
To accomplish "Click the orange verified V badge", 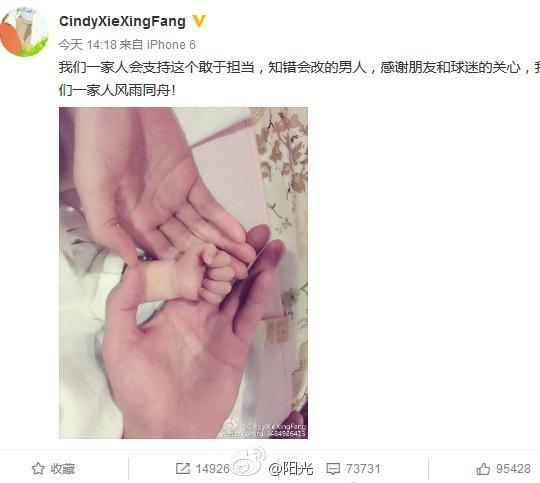I will coord(199,22).
